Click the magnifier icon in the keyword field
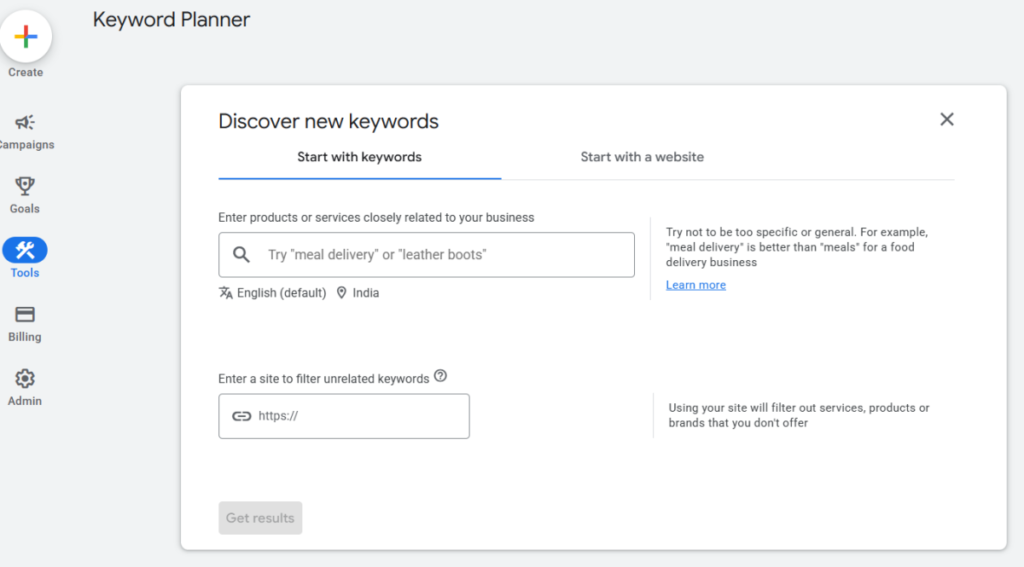 241,255
